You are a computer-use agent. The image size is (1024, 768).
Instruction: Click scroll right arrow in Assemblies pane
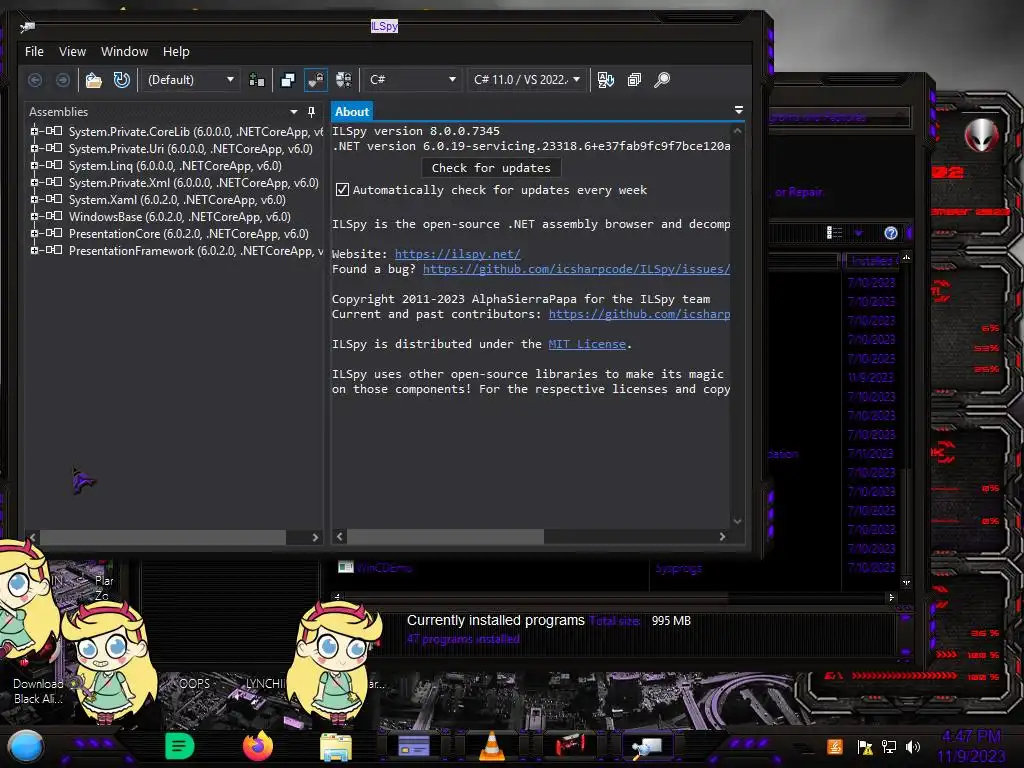pos(315,537)
